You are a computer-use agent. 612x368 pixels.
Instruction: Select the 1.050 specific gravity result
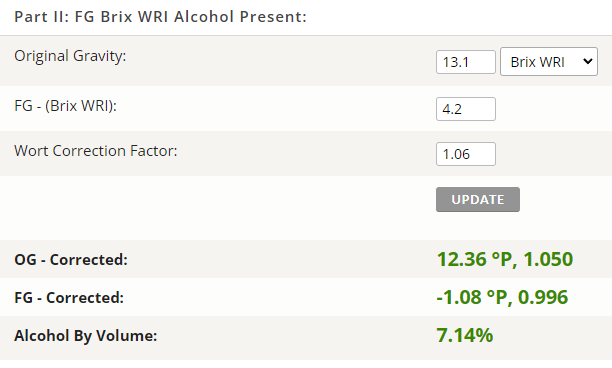pyautogui.click(x=548, y=259)
